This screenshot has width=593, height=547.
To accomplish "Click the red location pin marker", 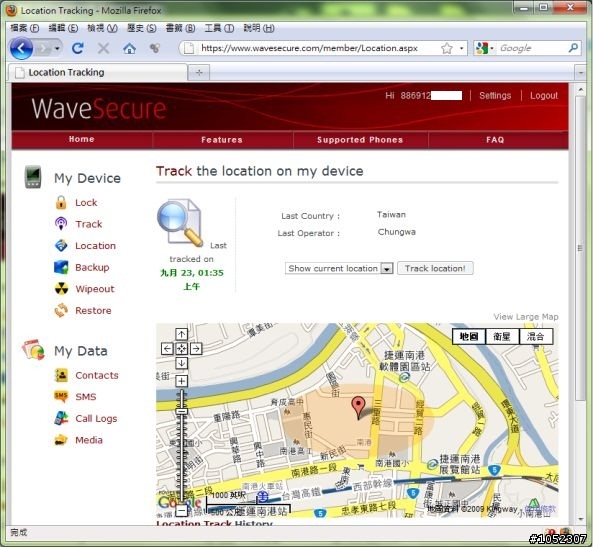I will [358, 407].
